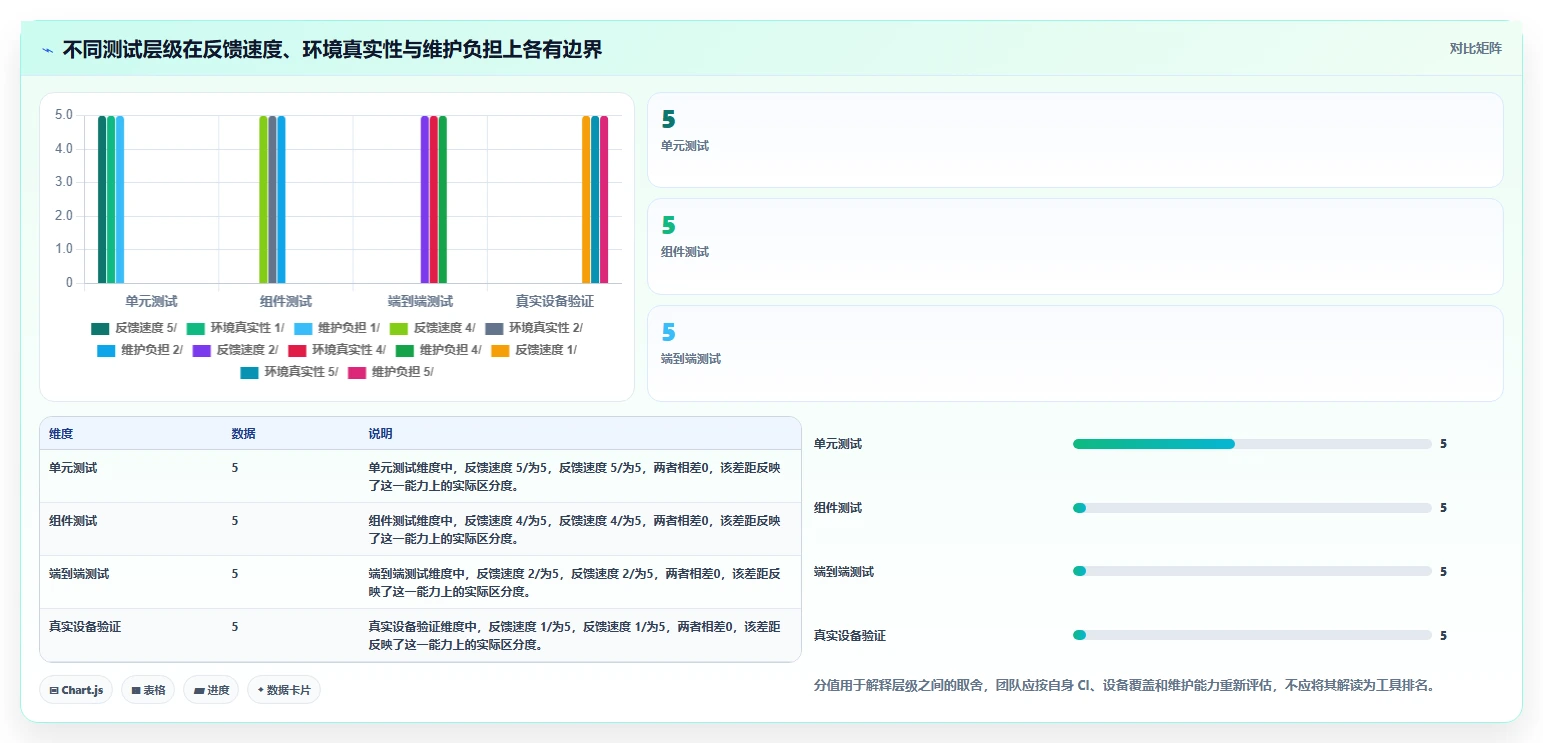The image size is (1543, 743).
Task: Click the 数据卡片 tag chip
Action: [x=284, y=690]
